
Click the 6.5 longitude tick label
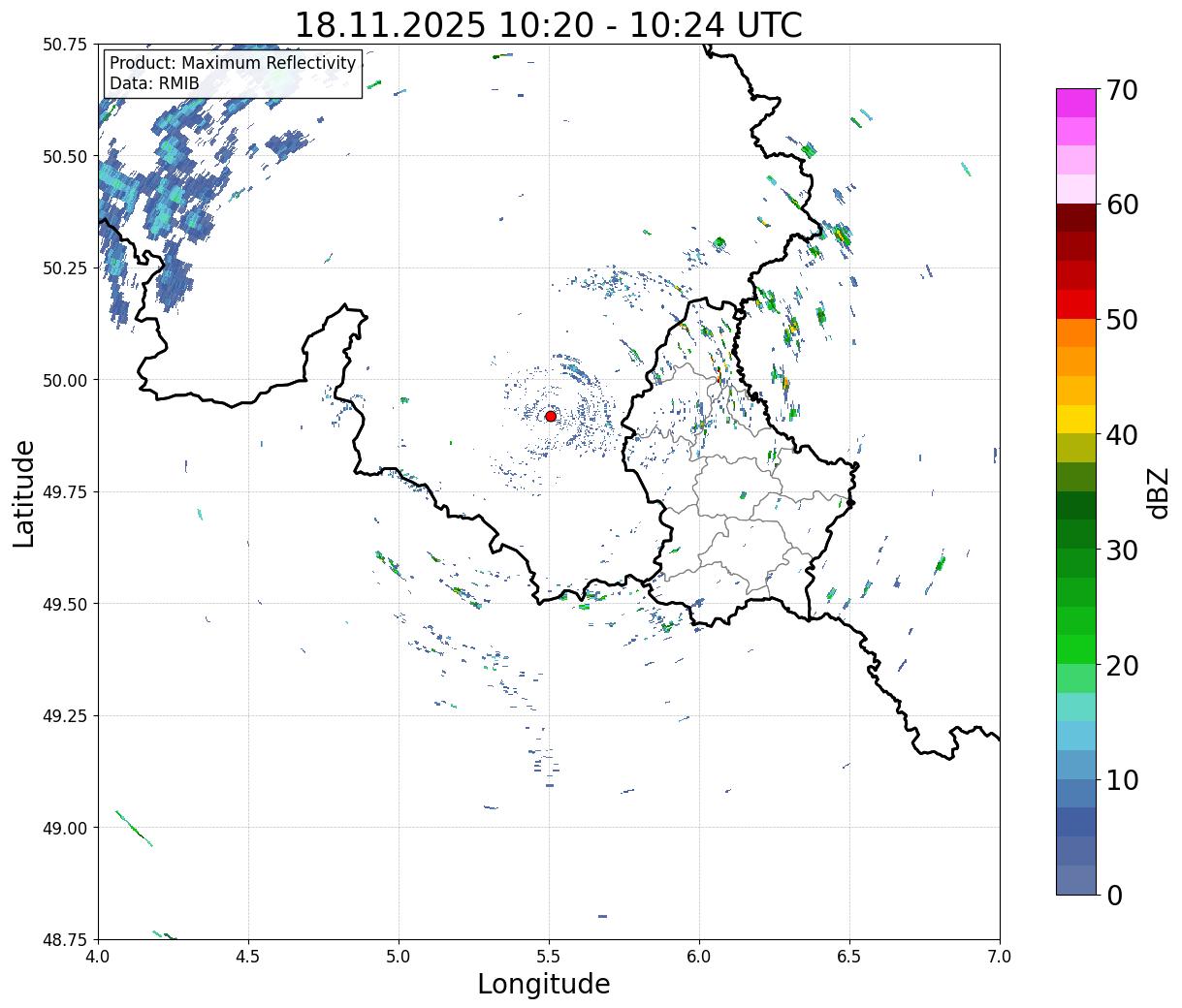pos(849,956)
